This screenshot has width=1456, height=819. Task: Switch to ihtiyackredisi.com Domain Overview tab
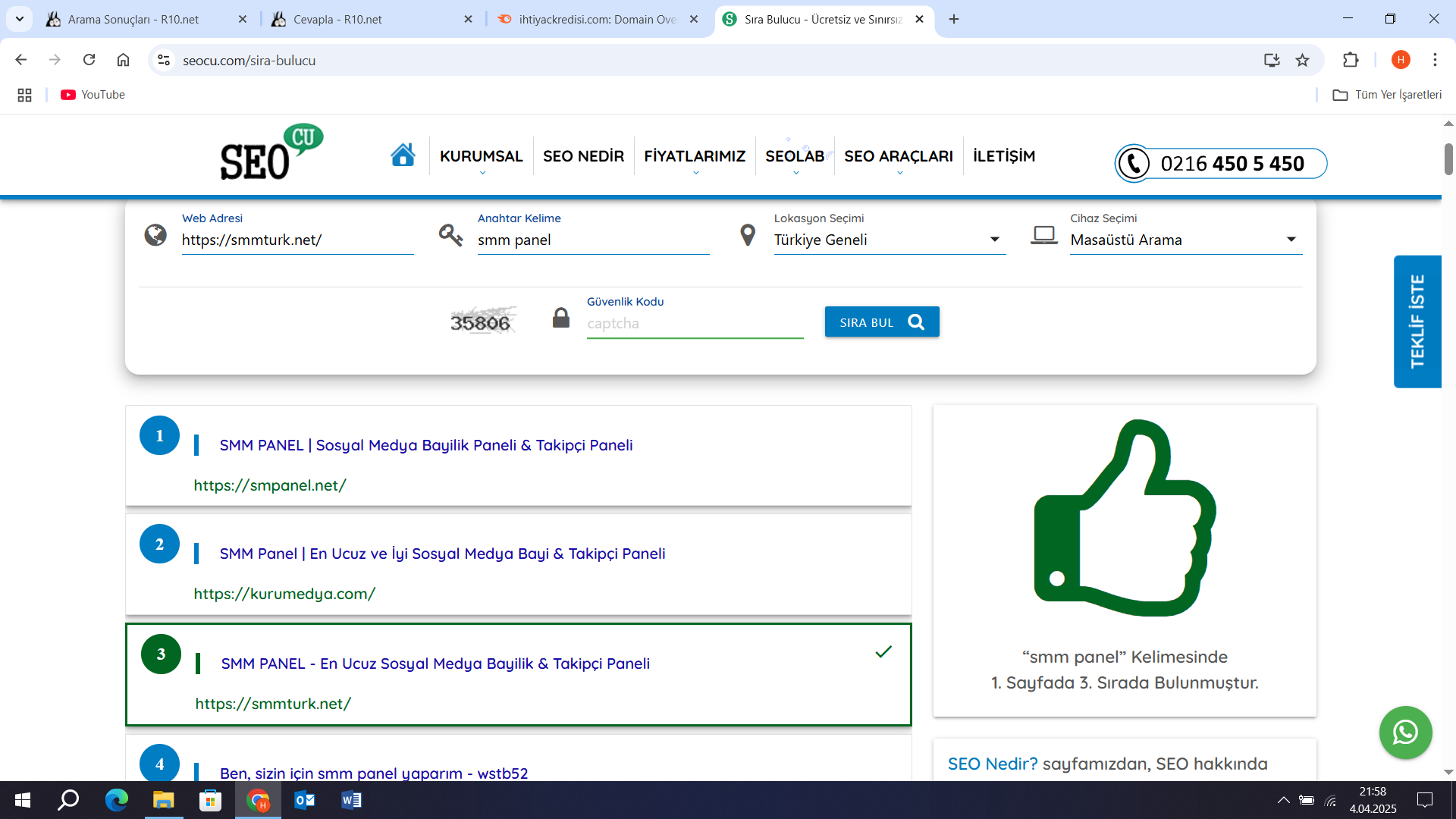598,19
